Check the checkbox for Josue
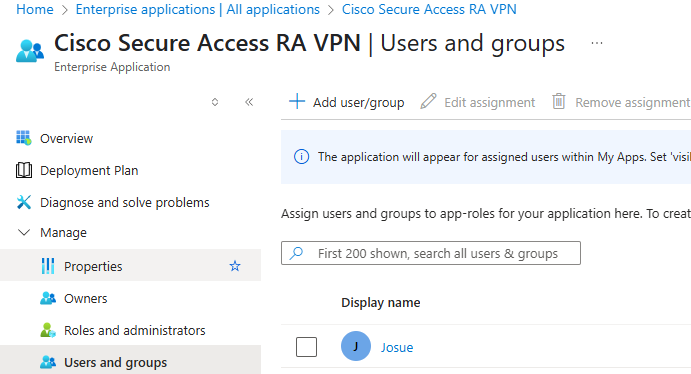Image resolution: width=691 pixels, height=374 pixels. click(306, 347)
